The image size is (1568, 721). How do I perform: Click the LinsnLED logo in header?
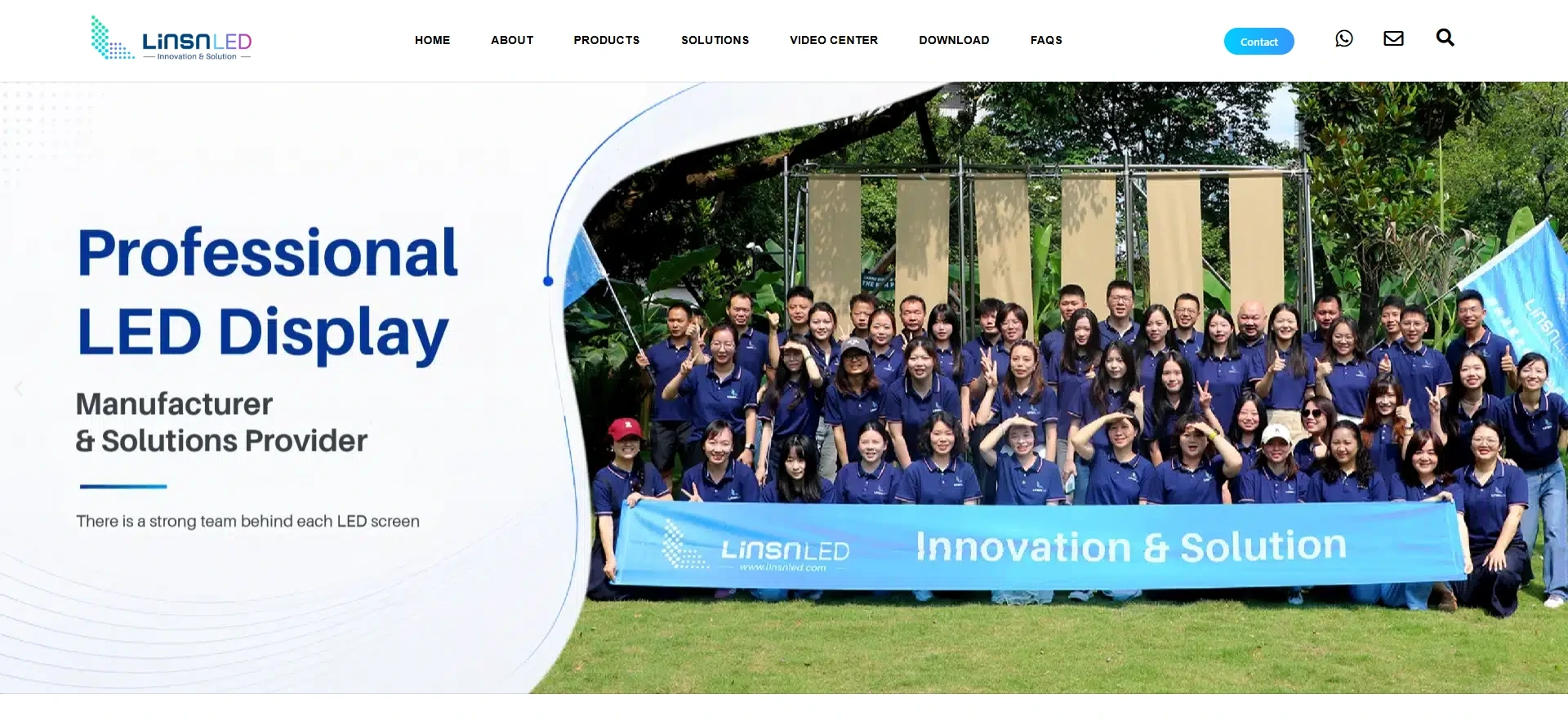171,38
